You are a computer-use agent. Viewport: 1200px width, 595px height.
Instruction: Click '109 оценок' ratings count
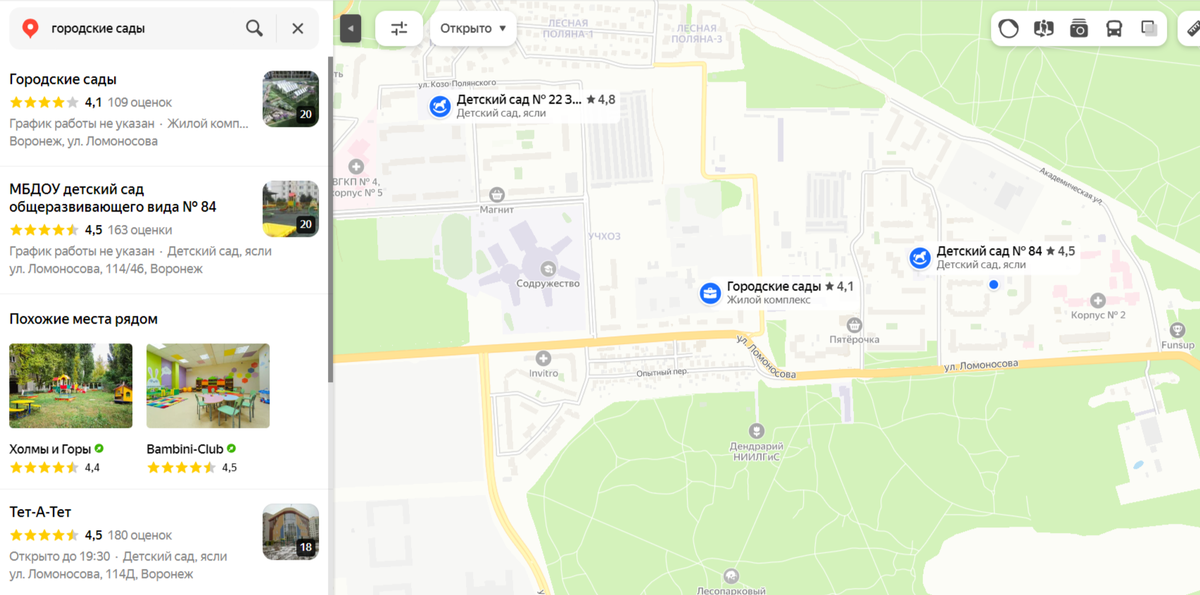(x=140, y=102)
